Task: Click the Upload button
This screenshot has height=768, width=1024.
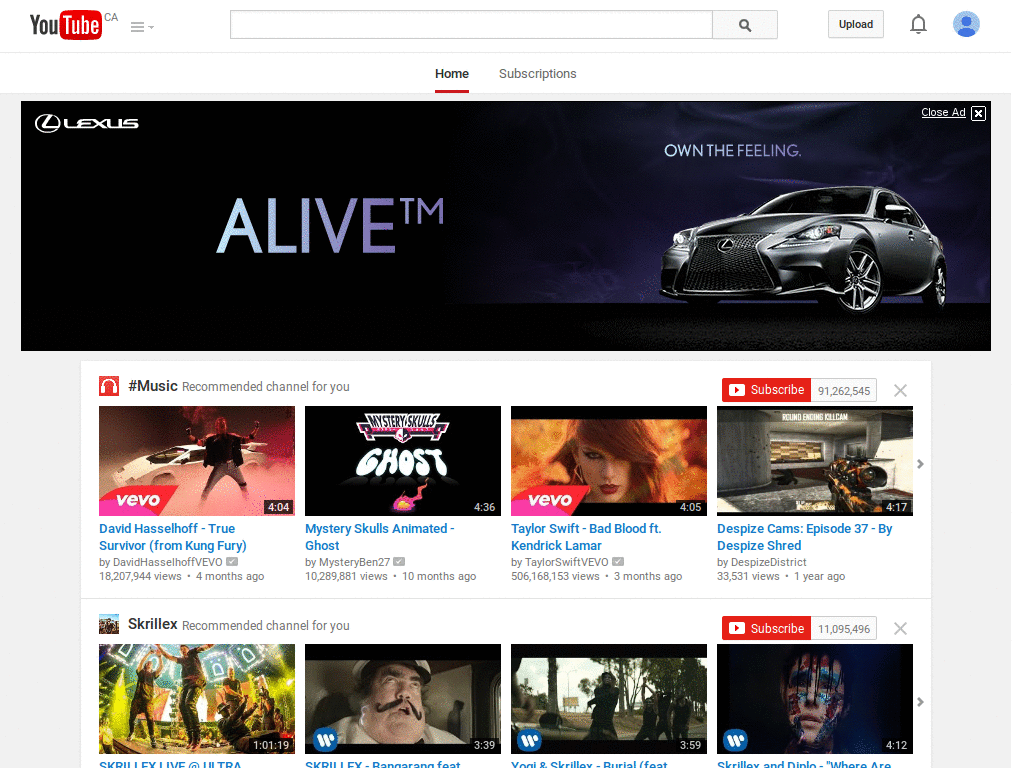Action: [x=856, y=24]
